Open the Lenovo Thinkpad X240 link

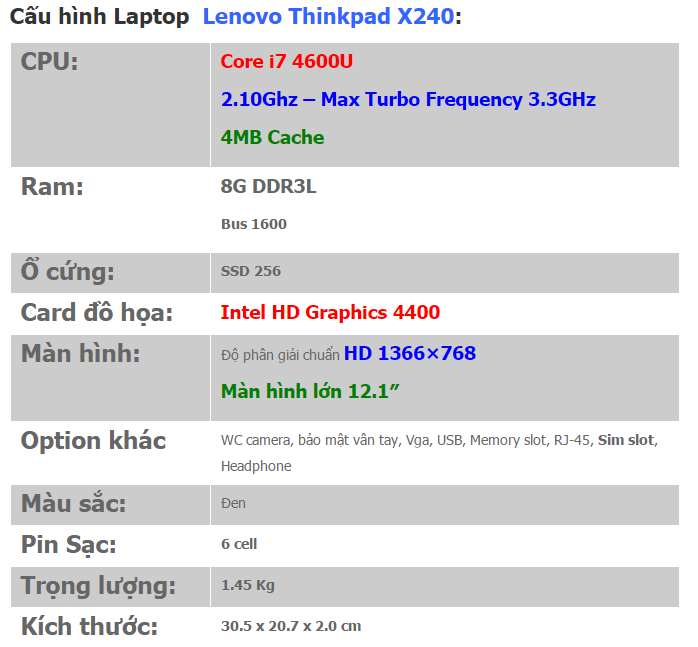(328, 17)
